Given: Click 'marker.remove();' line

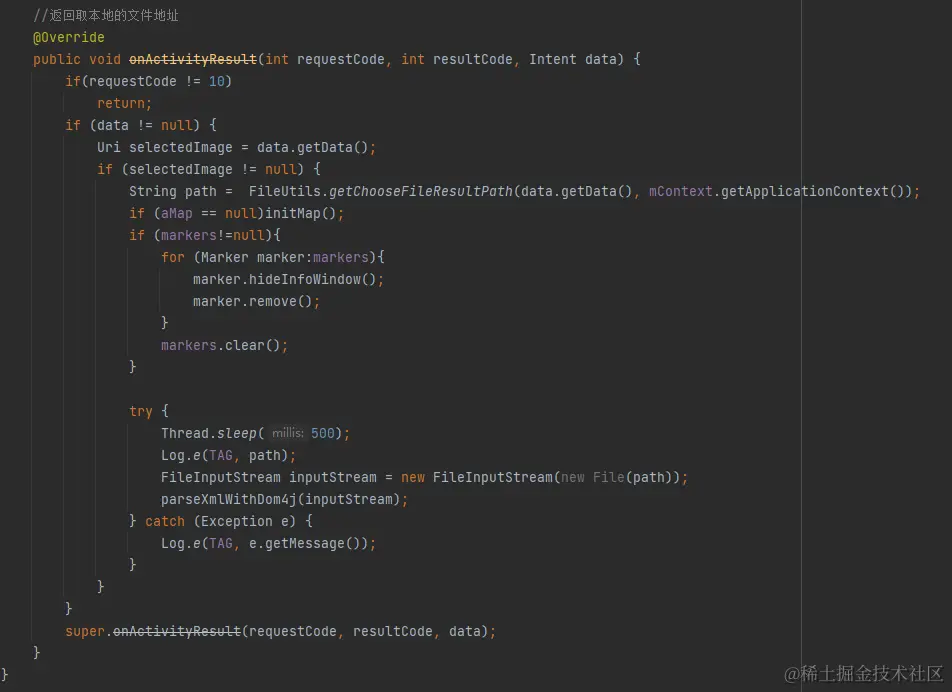Looking at the screenshot, I should pos(256,301).
